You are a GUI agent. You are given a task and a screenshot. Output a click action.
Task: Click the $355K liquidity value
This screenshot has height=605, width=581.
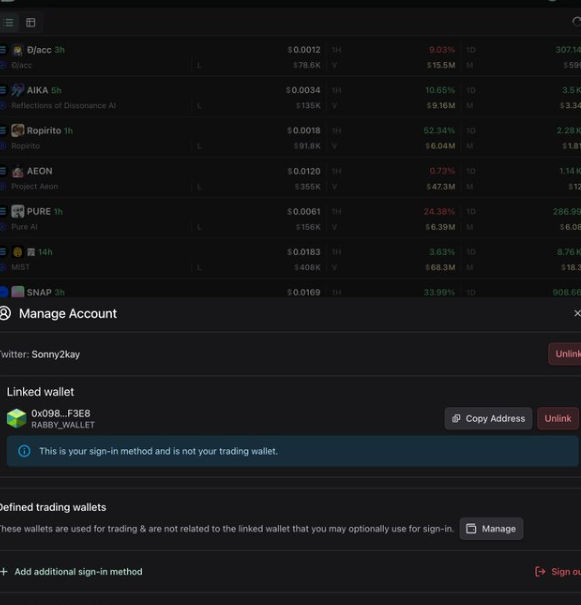pos(307,187)
